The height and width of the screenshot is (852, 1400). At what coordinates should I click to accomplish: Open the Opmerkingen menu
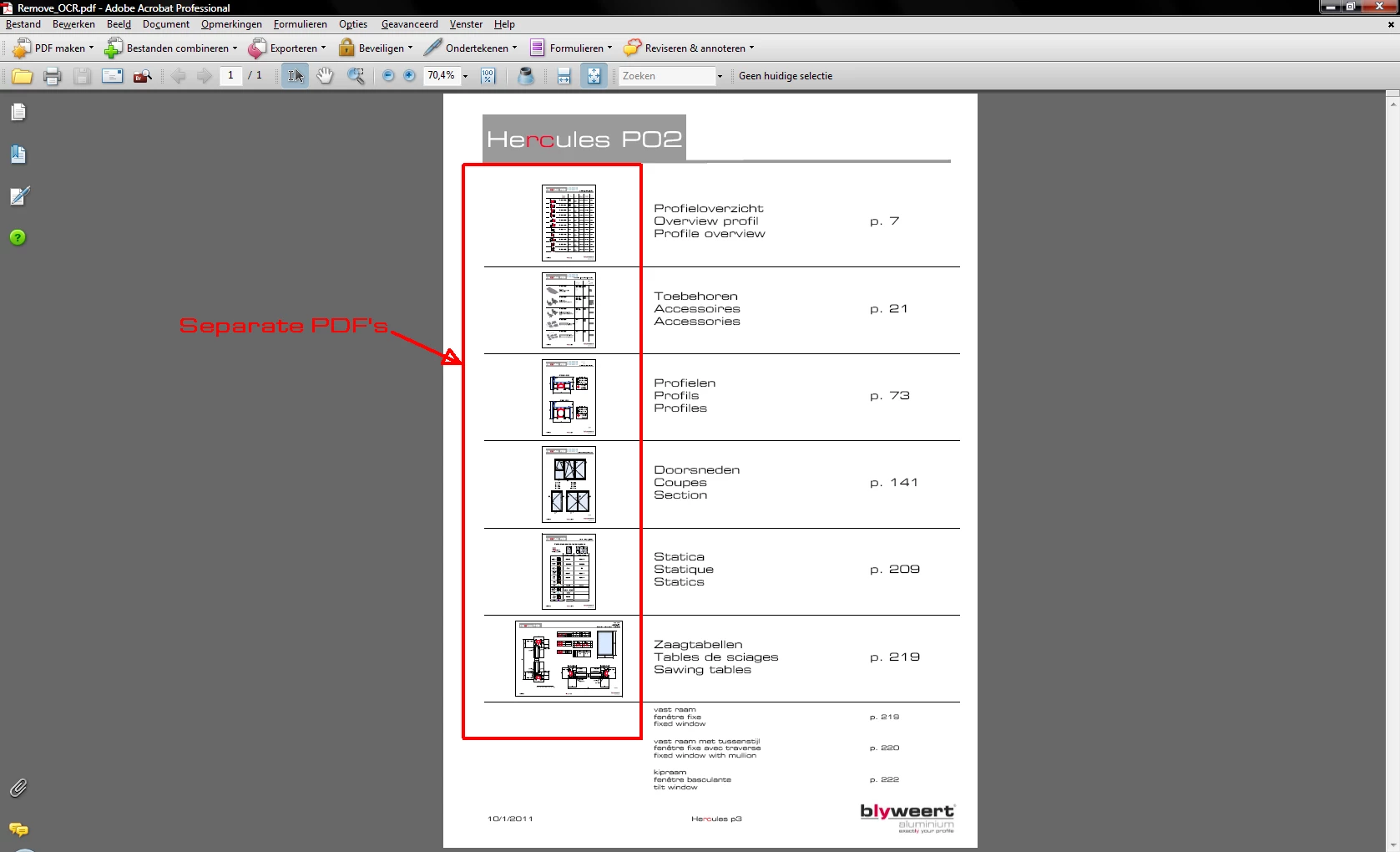click(x=231, y=24)
